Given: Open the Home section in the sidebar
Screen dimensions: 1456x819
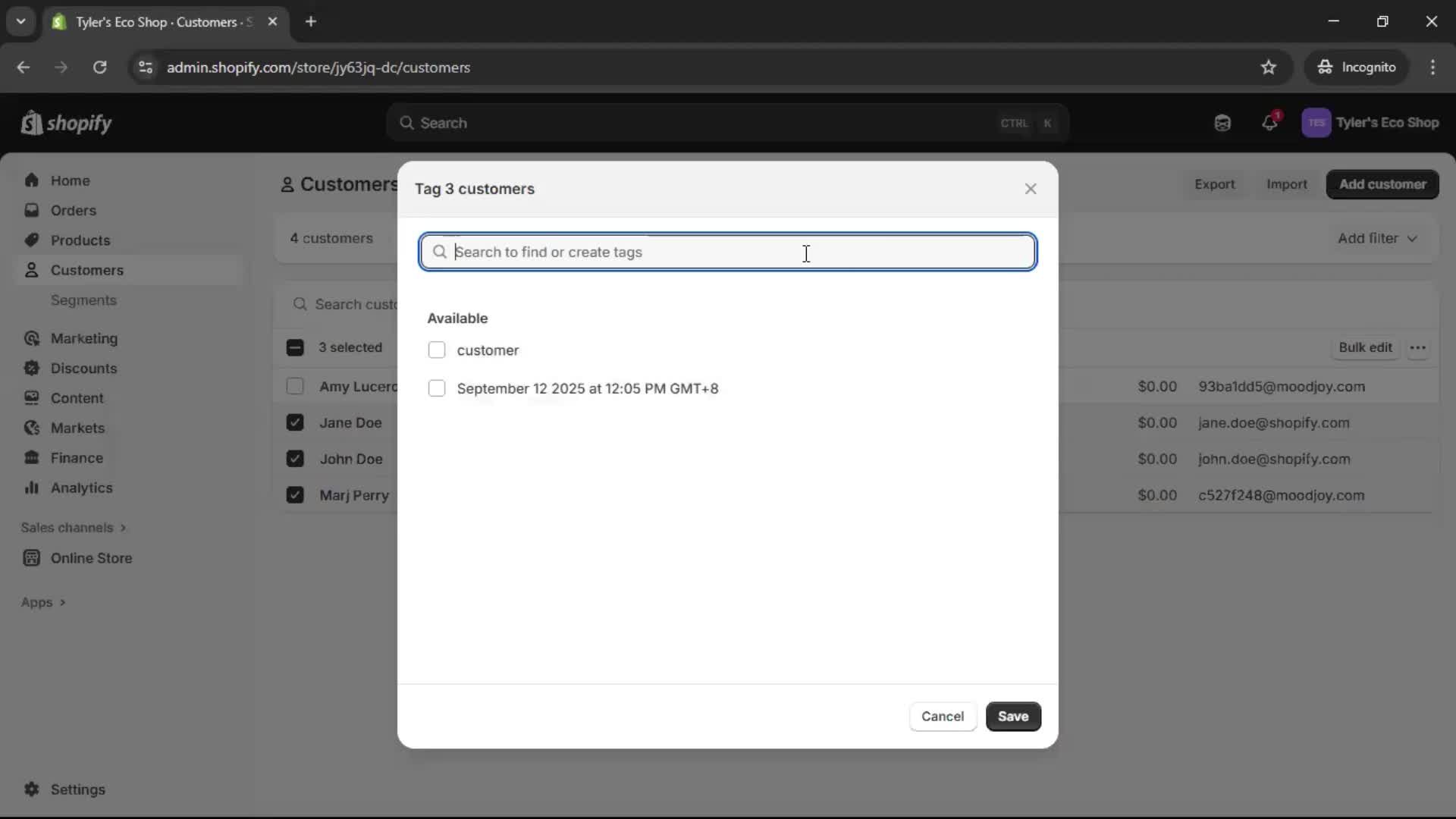Looking at the screenshot, I should (68, 180).
